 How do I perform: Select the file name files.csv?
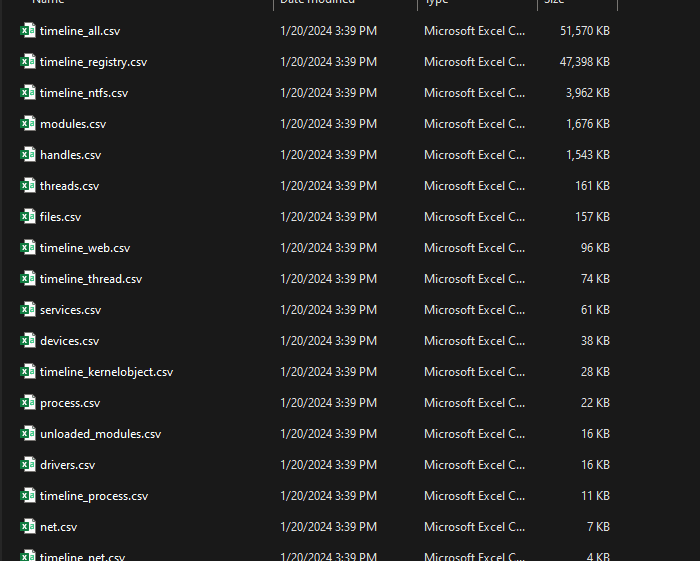[61, 217]
